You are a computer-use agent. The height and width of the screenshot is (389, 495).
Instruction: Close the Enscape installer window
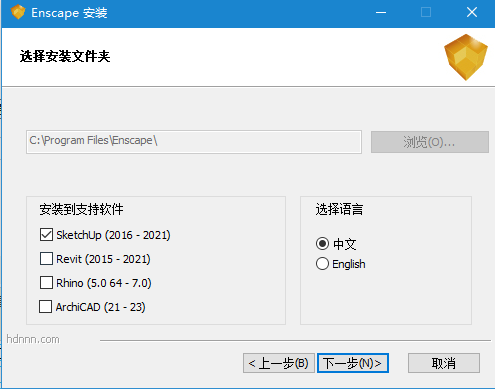click(472, 13)
